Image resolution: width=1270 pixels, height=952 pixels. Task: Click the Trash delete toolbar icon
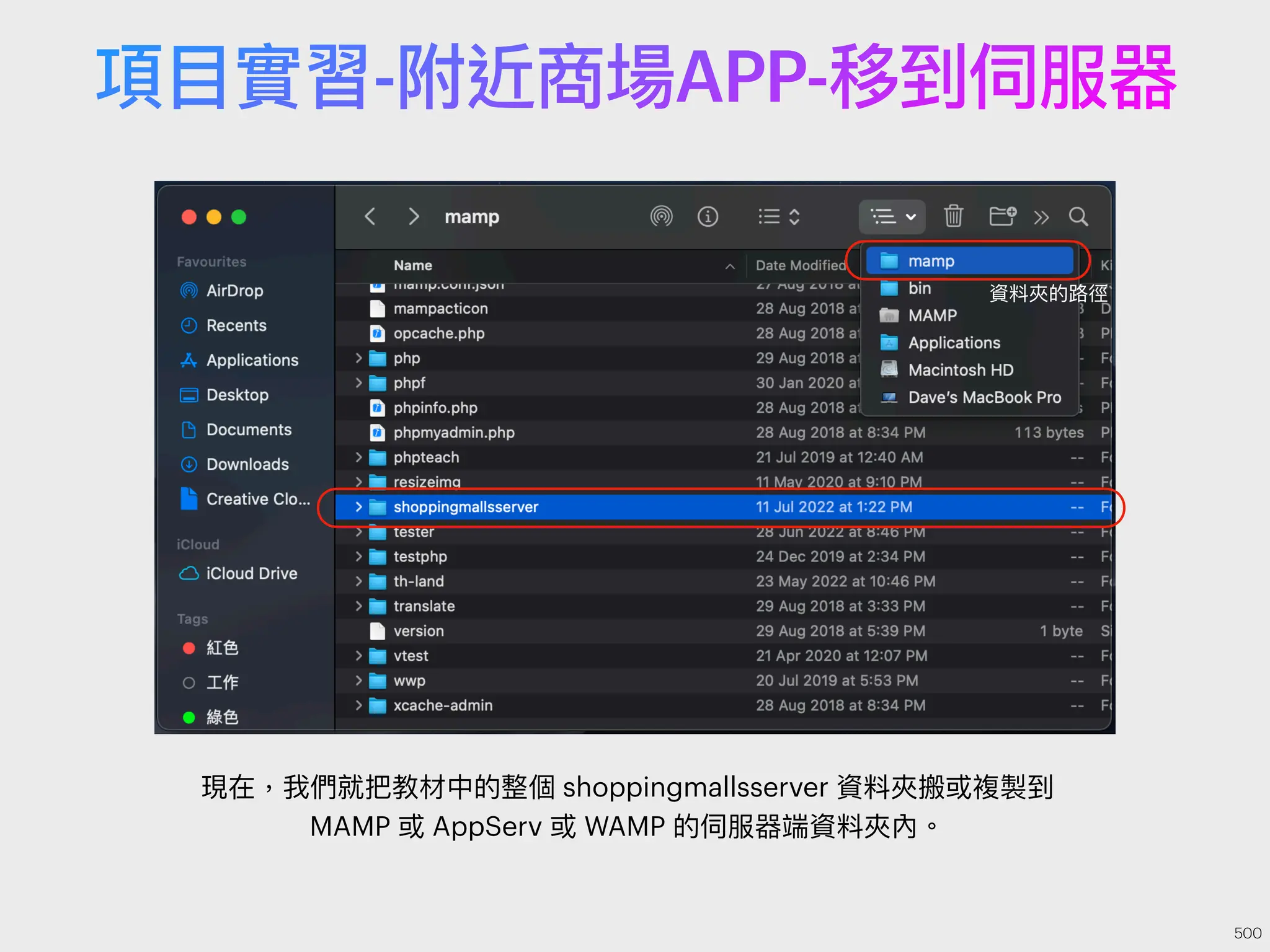(x=953, y=216)
